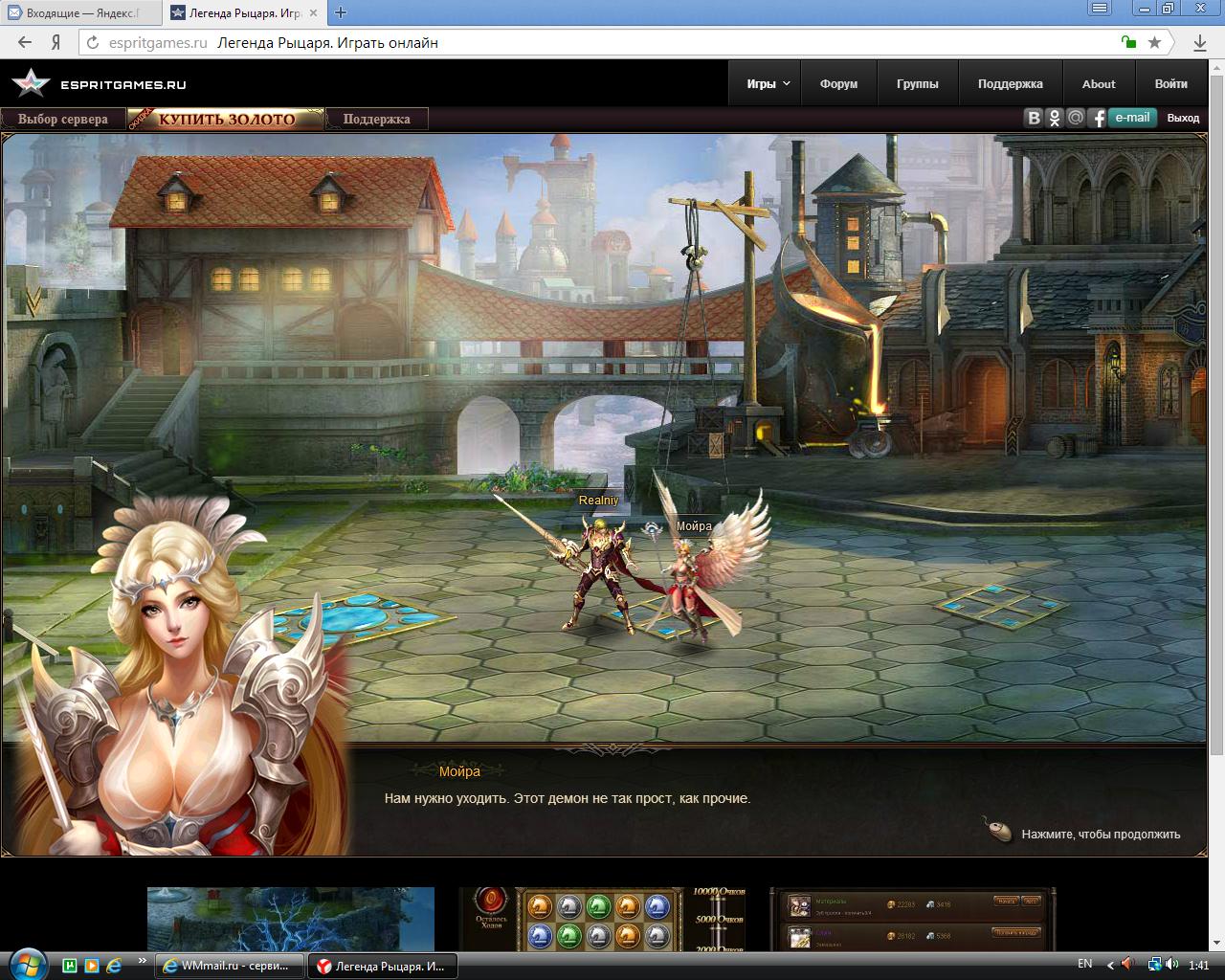Click the mouse icon in the dialogue box
This screenshot has height=980, width=1225.
tap(998, 830)
